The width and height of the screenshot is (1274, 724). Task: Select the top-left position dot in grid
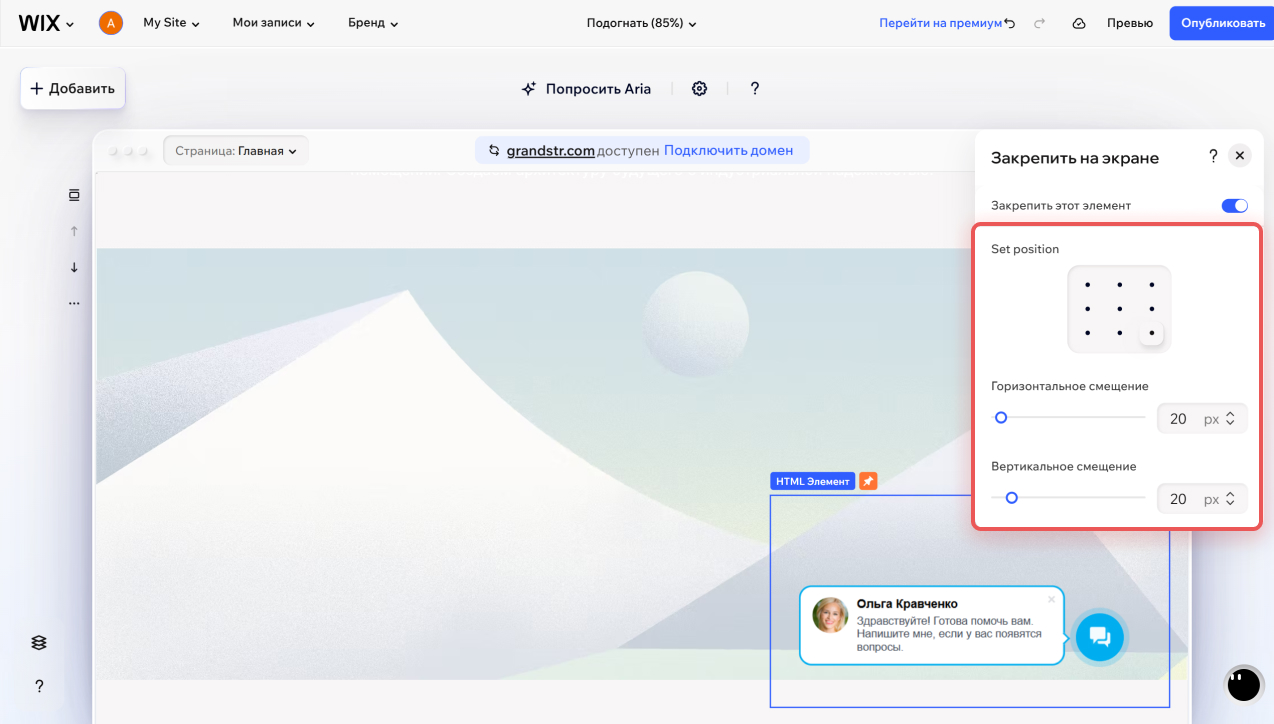pyautogui.click(x=1087, y=285)
